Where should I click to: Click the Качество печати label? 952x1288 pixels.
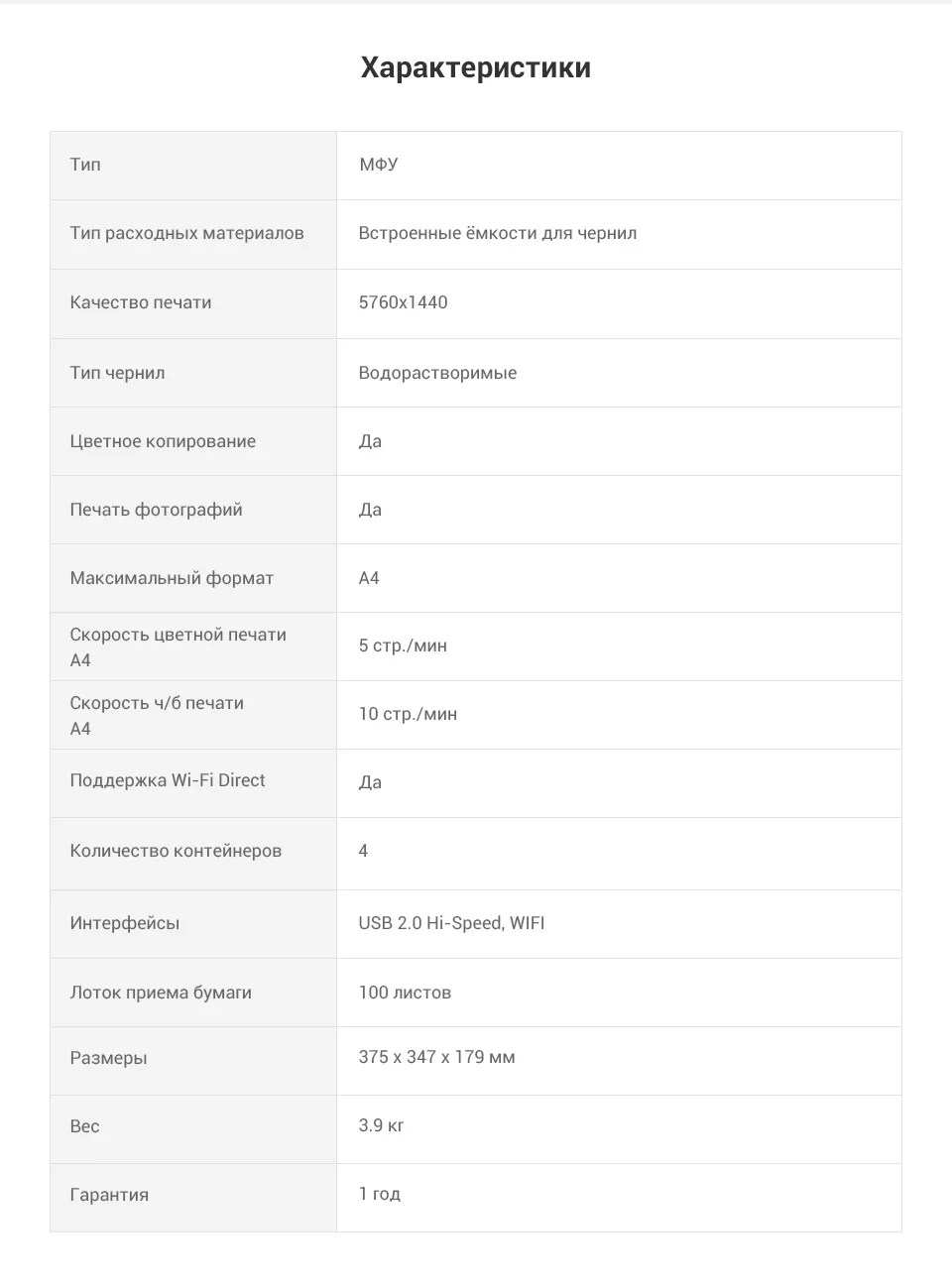click(x=141, y=302)
